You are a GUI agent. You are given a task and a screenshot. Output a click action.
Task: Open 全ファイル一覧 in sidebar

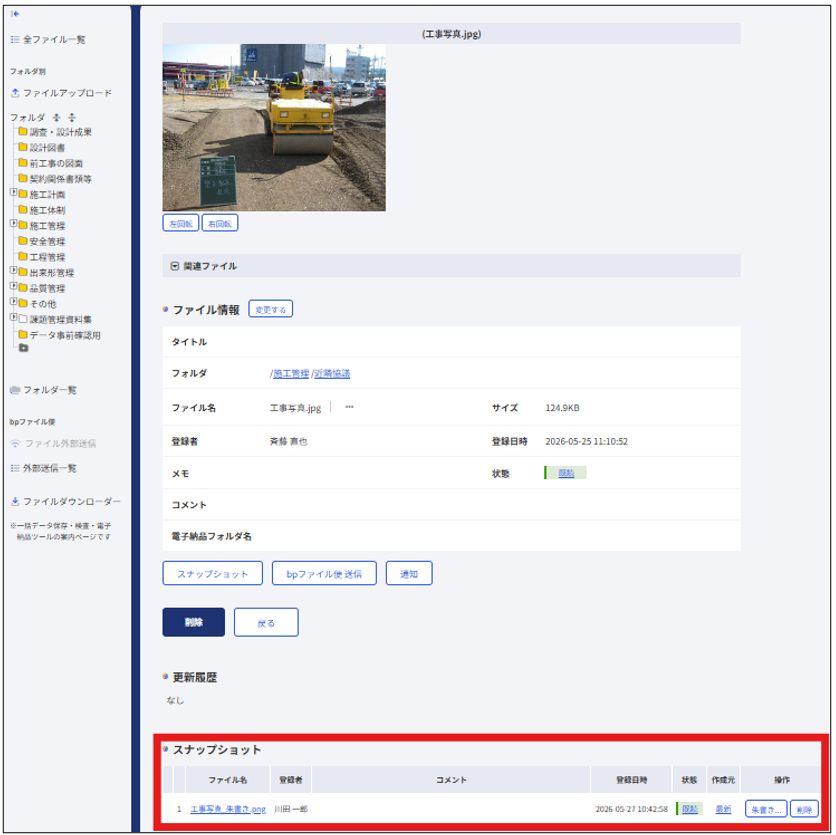54,39
